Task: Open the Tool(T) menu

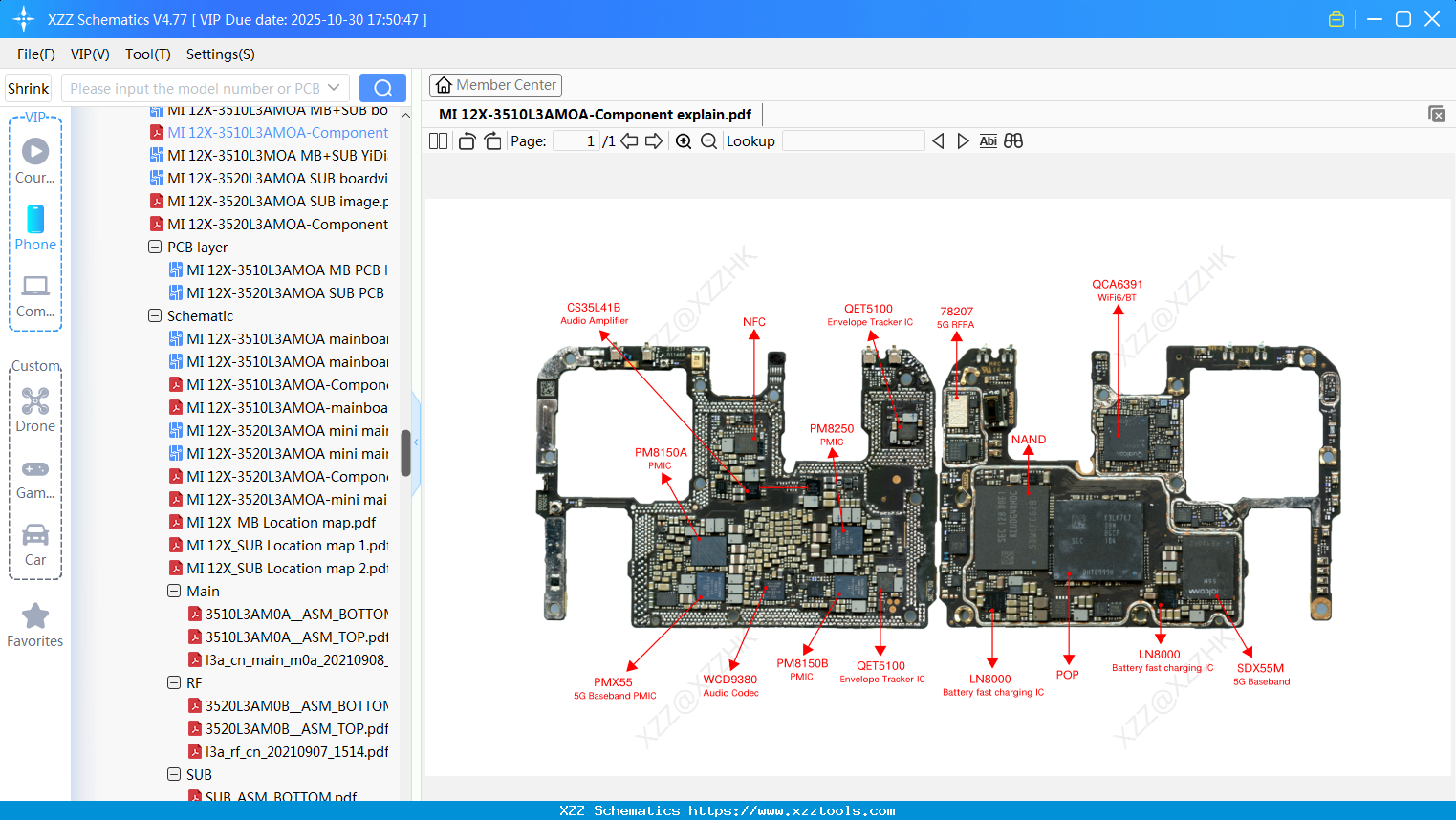Action: pos(147,54)
